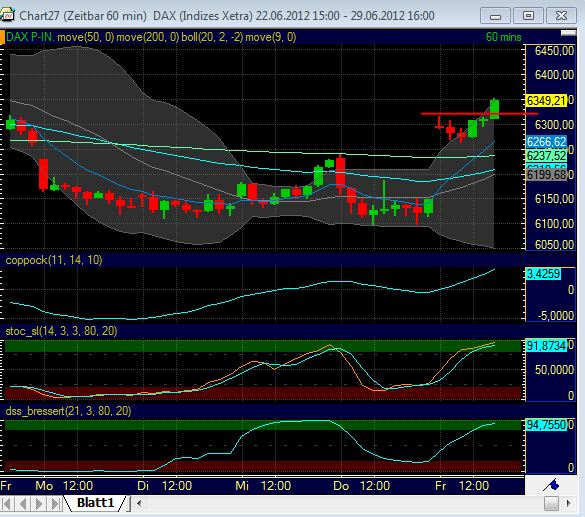Click the coppock(11, 14, 10) indicator title
This screenshot has height=517, width=585.
coord(54,260)
